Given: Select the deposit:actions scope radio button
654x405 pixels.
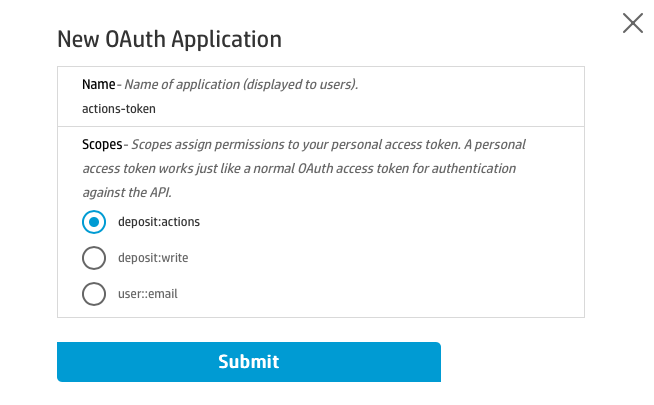Looking at the screenshot, I should 94,222.
